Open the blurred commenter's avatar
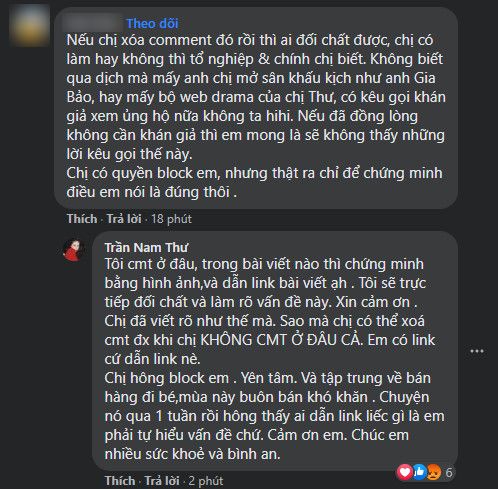The height and width of the screenshot is (489, 498). click(30, 25)
